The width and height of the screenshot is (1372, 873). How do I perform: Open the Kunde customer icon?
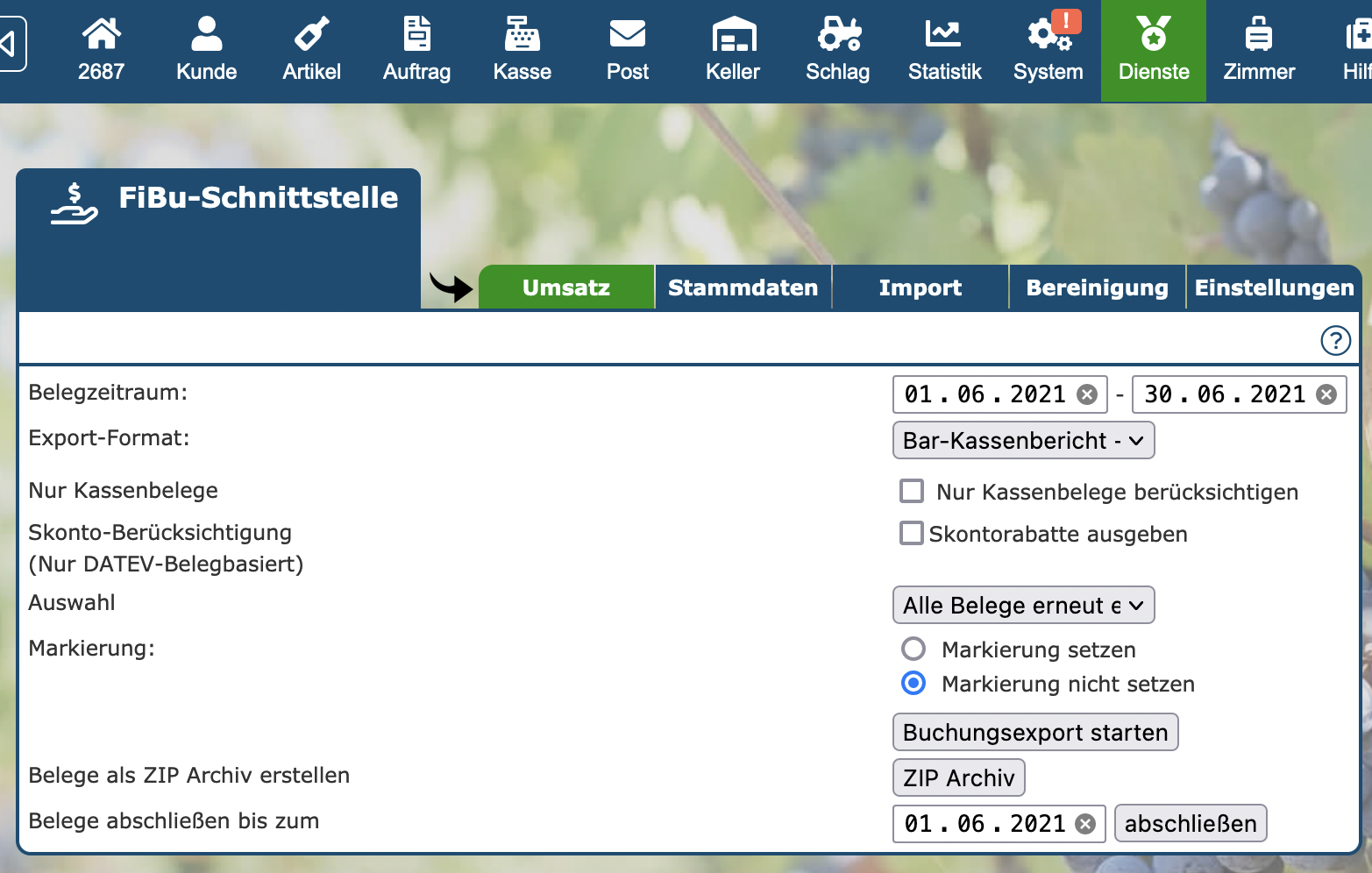click(206, 35)
